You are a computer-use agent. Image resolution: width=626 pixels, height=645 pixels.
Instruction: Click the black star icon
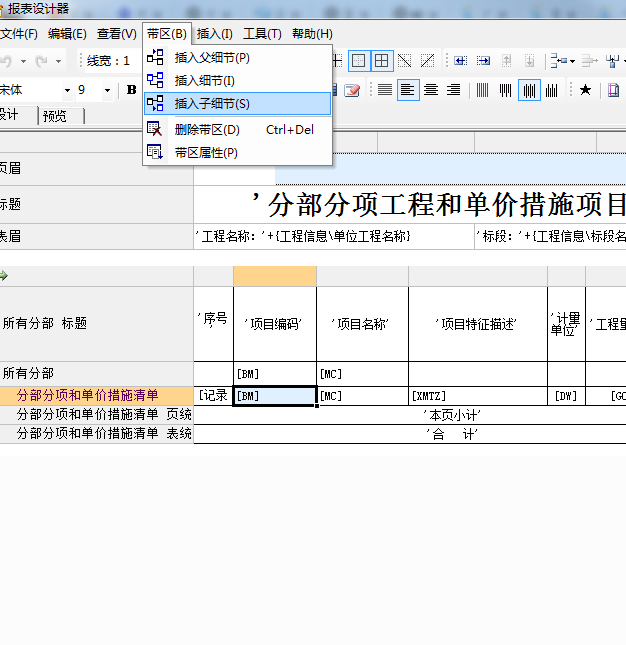point(585,90)
